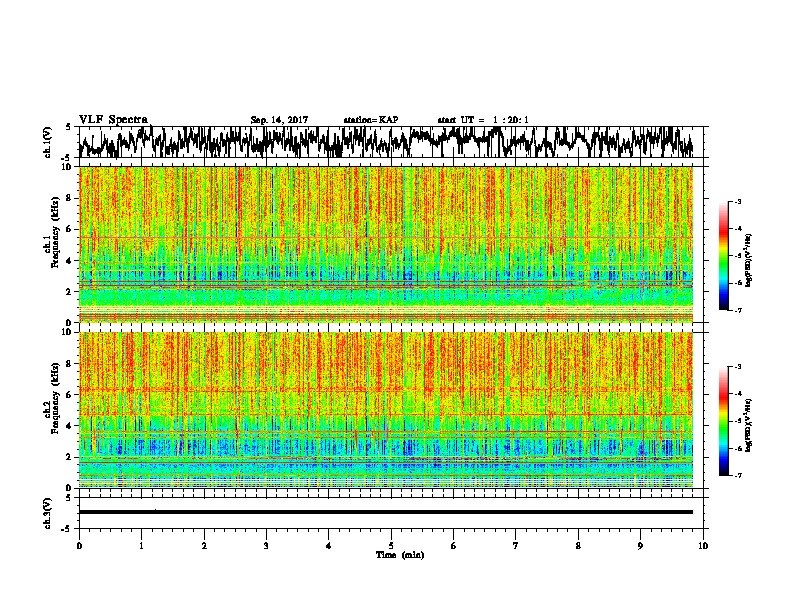Screen dimensions: 792x612
Task: Click the "-7" value on ch.1 color bar
Action: (x=737, y=310)
